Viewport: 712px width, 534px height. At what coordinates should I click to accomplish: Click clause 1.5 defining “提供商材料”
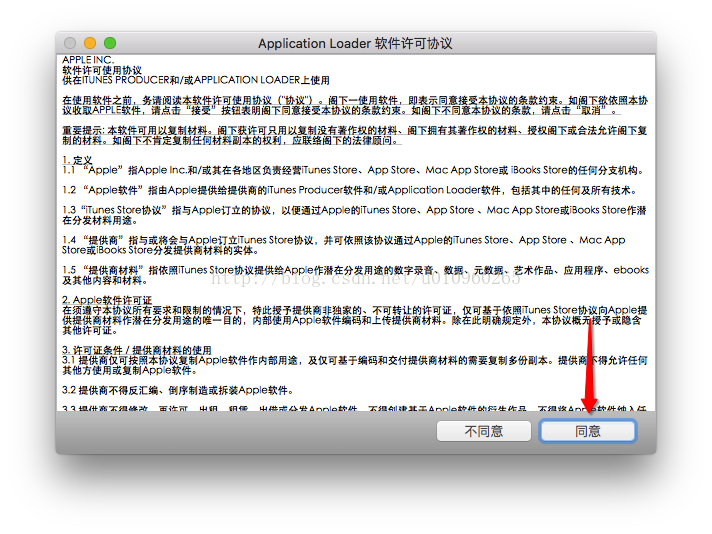coord(356,275)
